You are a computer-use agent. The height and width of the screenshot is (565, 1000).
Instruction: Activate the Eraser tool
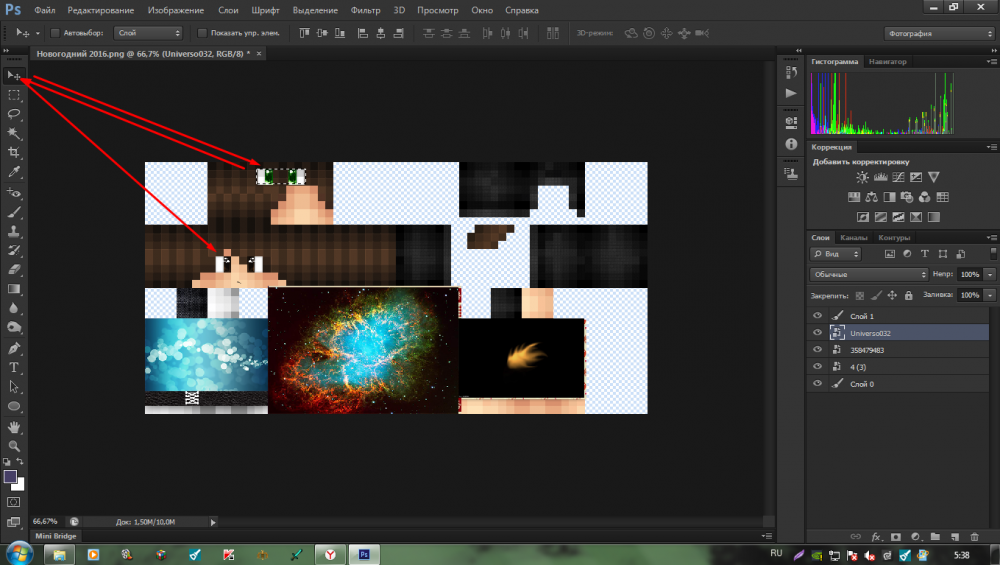(x=14, y=269)
